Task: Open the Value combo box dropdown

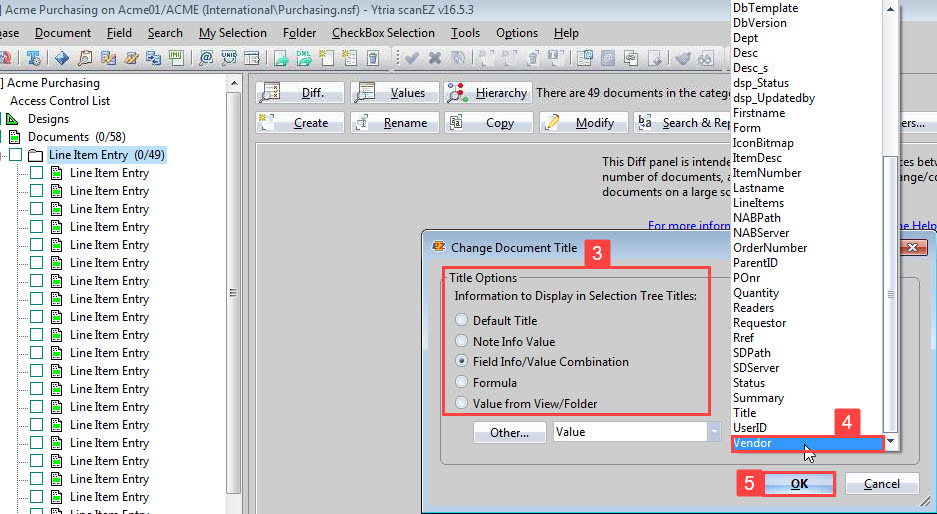Action: [714, 432]
